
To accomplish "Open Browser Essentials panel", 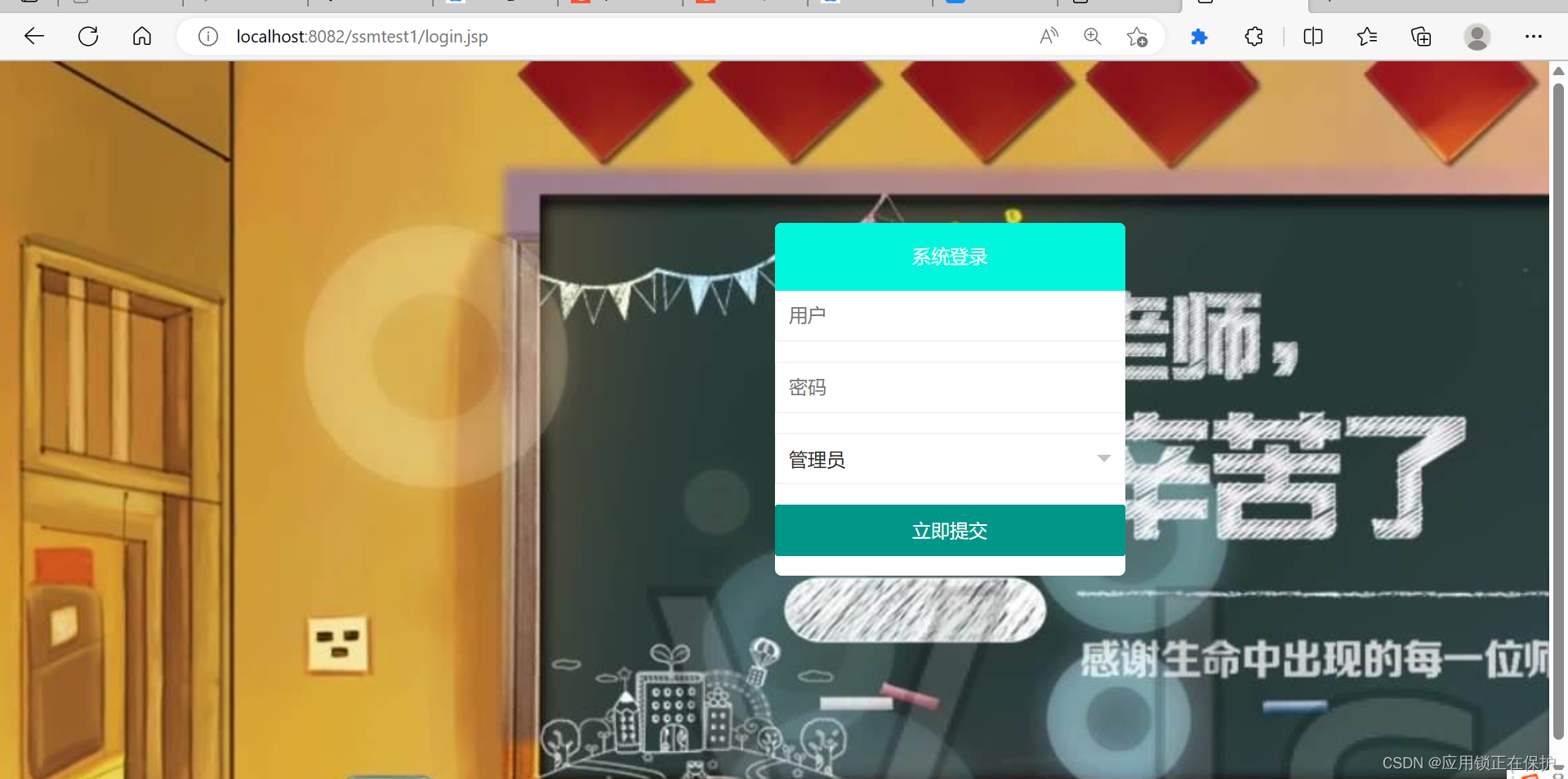I will [x=1254, y=36].
